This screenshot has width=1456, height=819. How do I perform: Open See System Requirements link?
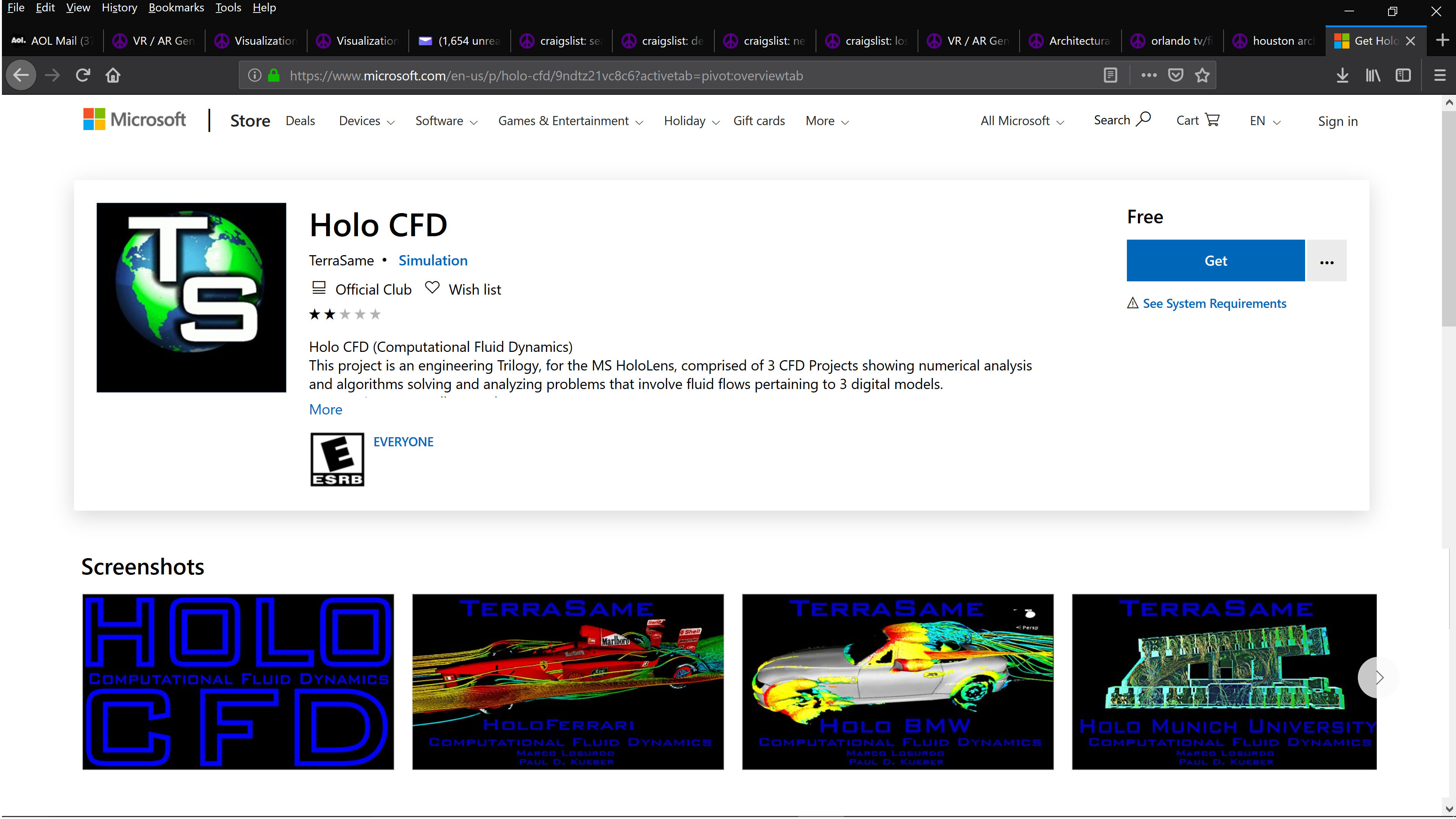tap(1214, 303)
